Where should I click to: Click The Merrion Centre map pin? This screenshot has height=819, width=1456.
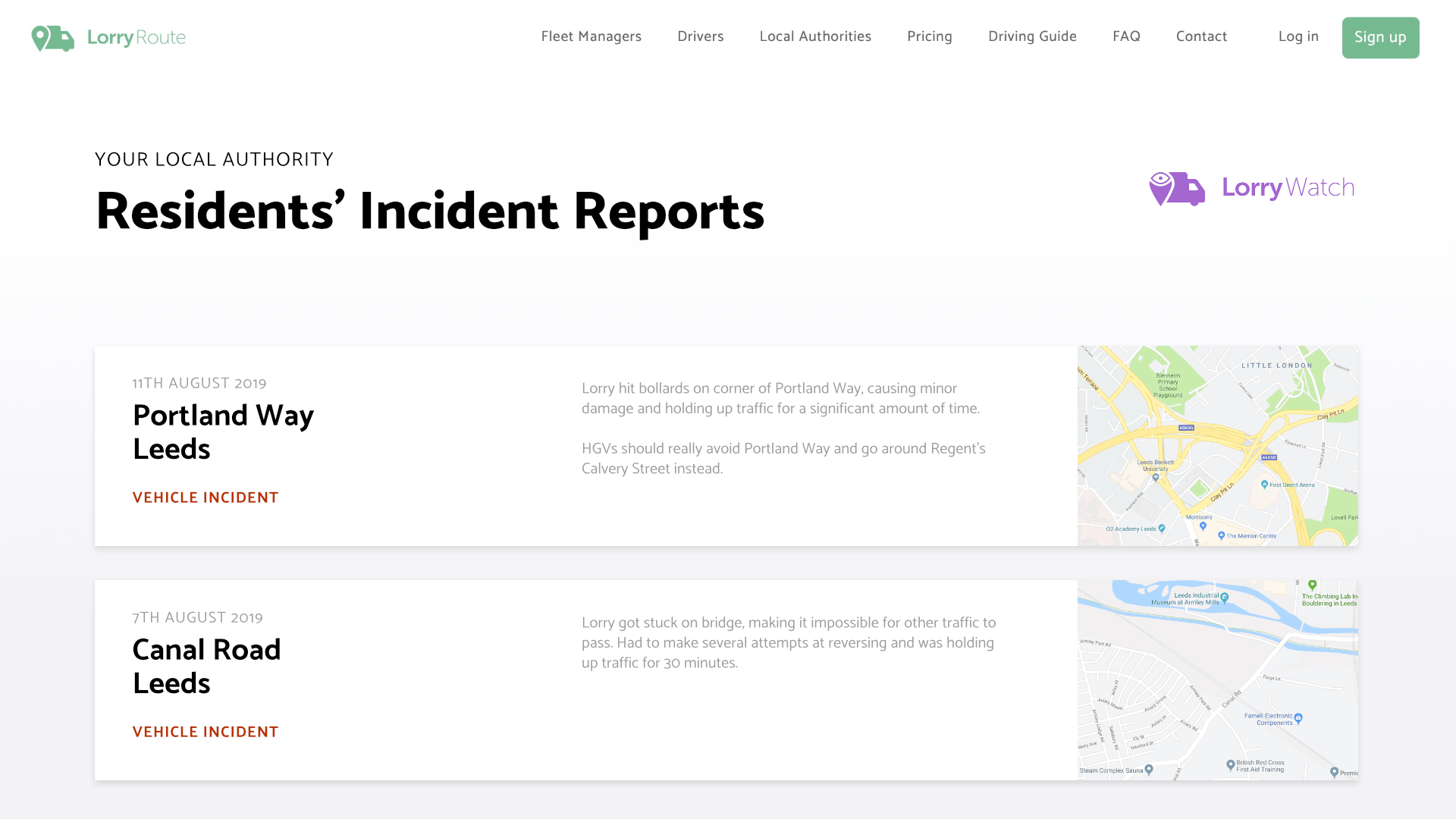(x=1221, y=535)
